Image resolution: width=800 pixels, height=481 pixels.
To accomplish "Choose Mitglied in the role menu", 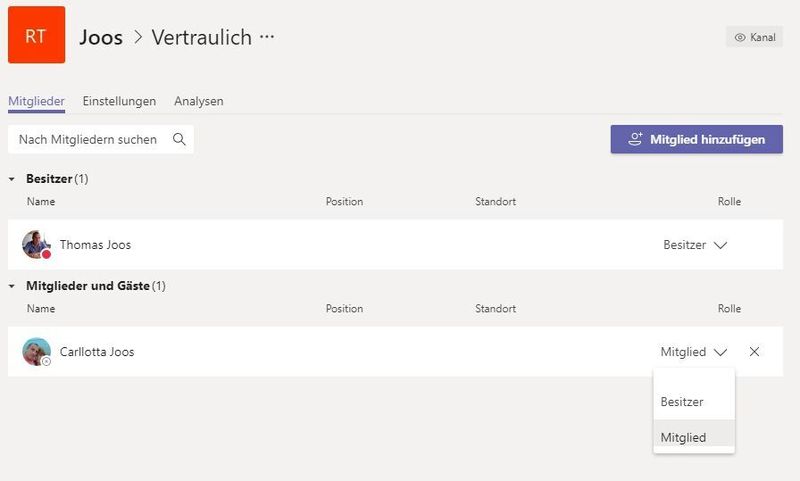I will point(683,437).
